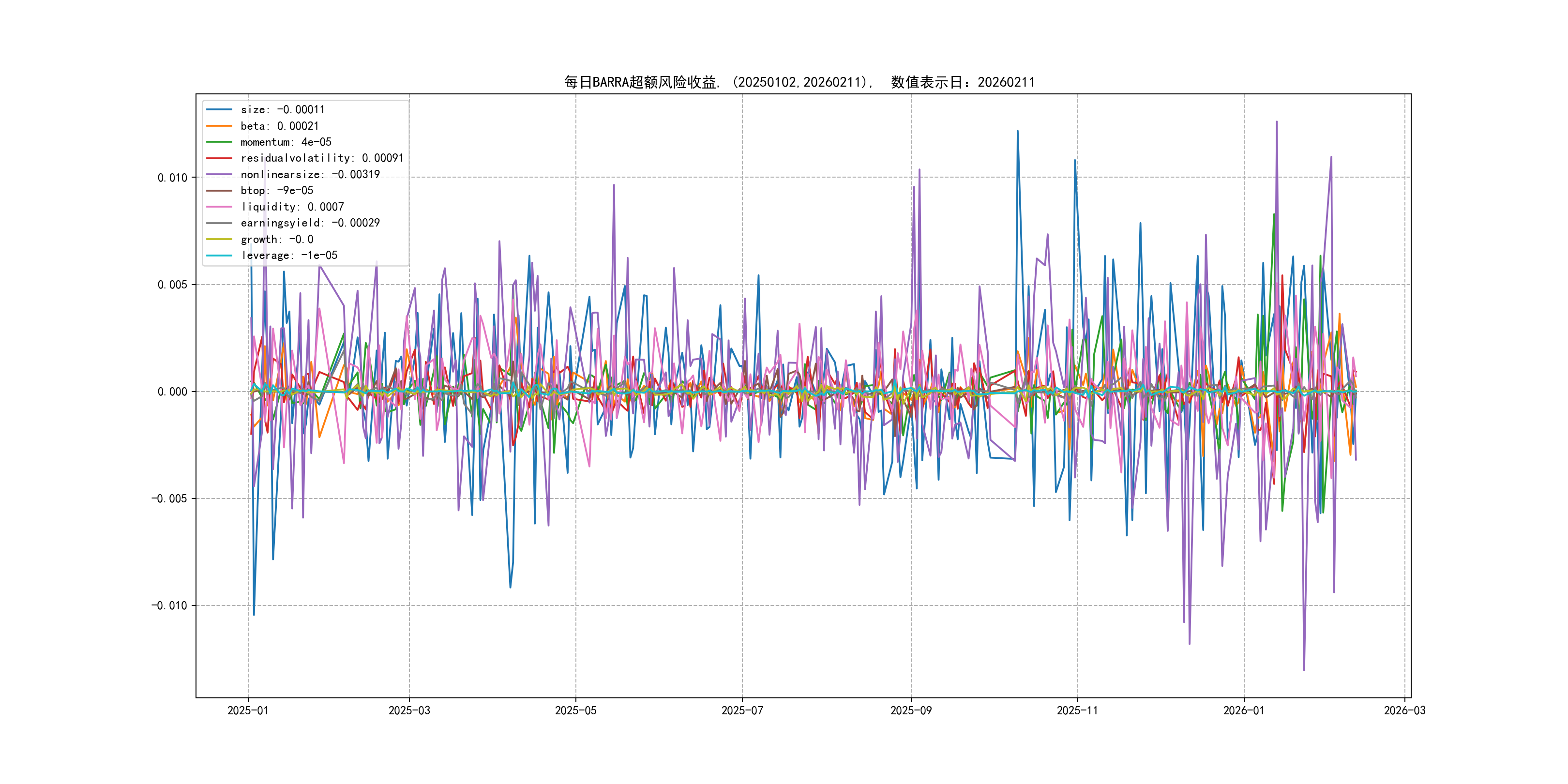Select the 'liquidity: 0.0007' legend label
This screenshot has width=1568, height=784.
[291, 207]
